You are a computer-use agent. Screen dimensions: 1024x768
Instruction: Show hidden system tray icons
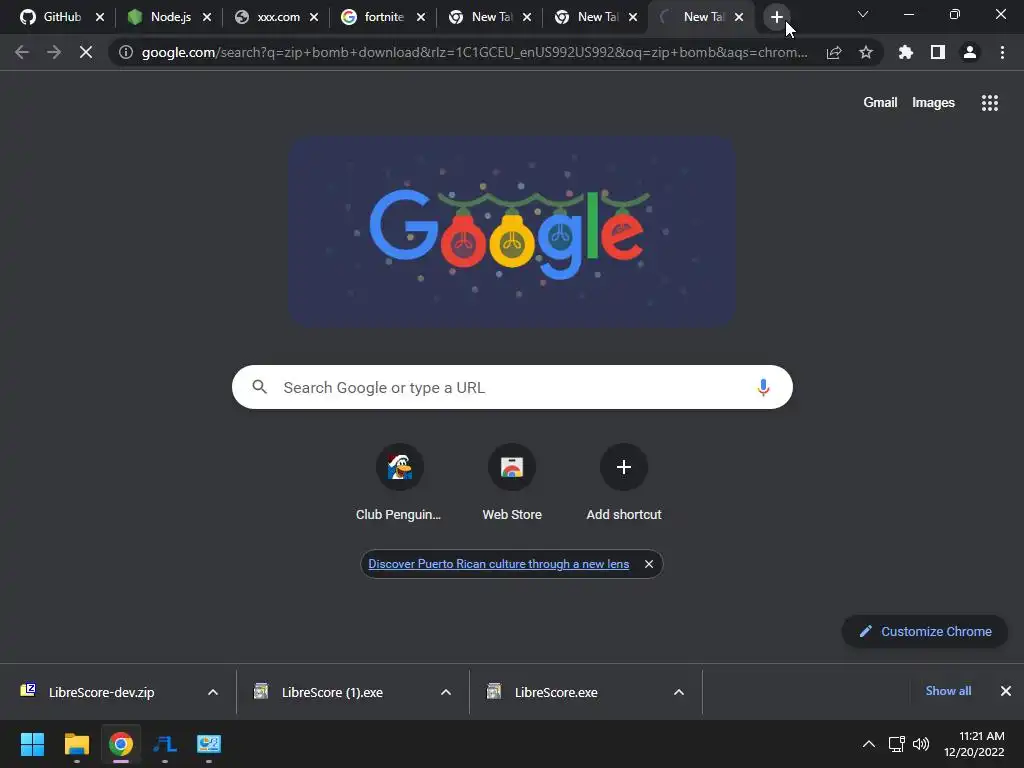tap(869, 744)
